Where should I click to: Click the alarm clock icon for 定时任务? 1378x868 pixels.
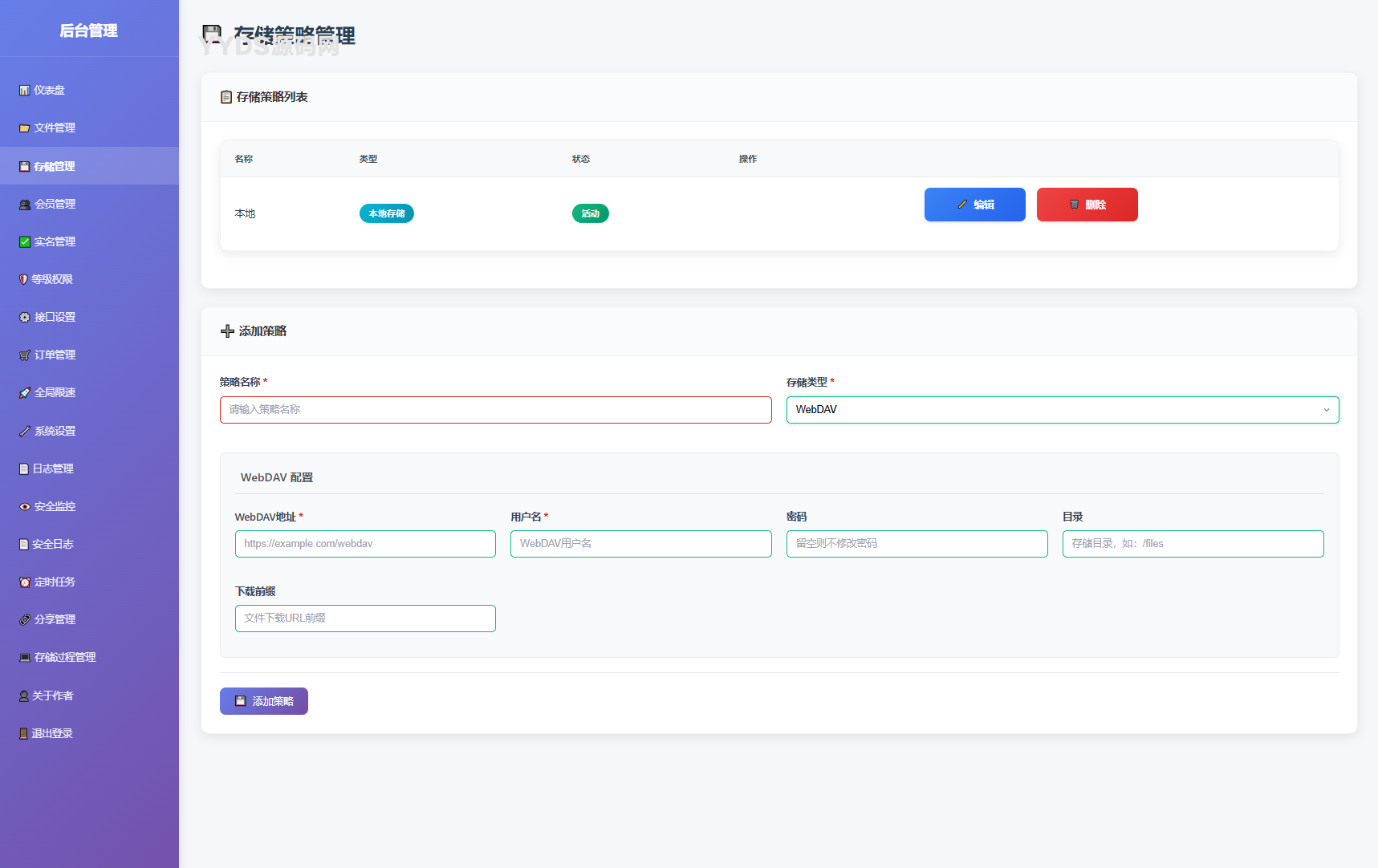coord(24,582)
